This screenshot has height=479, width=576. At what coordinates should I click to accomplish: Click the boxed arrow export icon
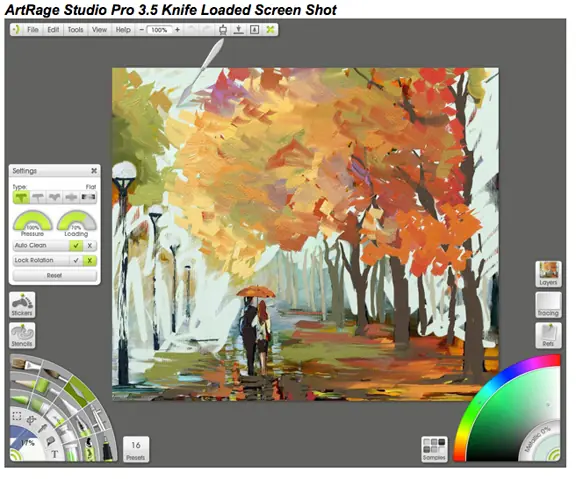254,30
